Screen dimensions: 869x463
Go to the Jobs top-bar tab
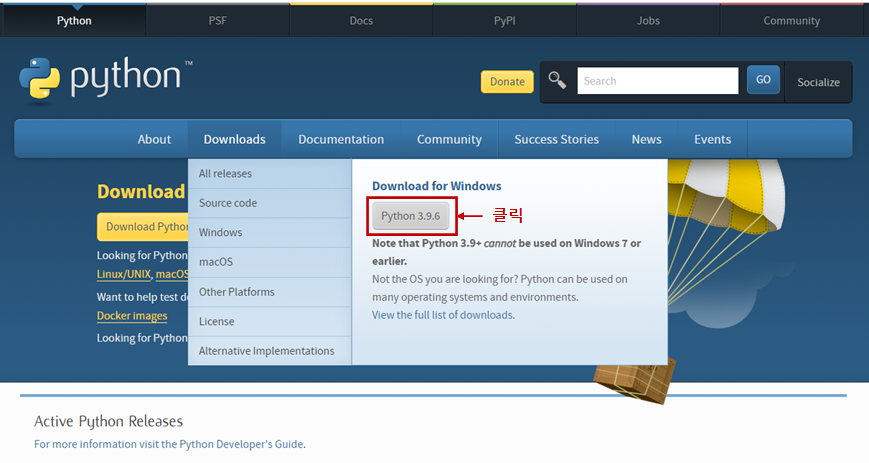648,21
